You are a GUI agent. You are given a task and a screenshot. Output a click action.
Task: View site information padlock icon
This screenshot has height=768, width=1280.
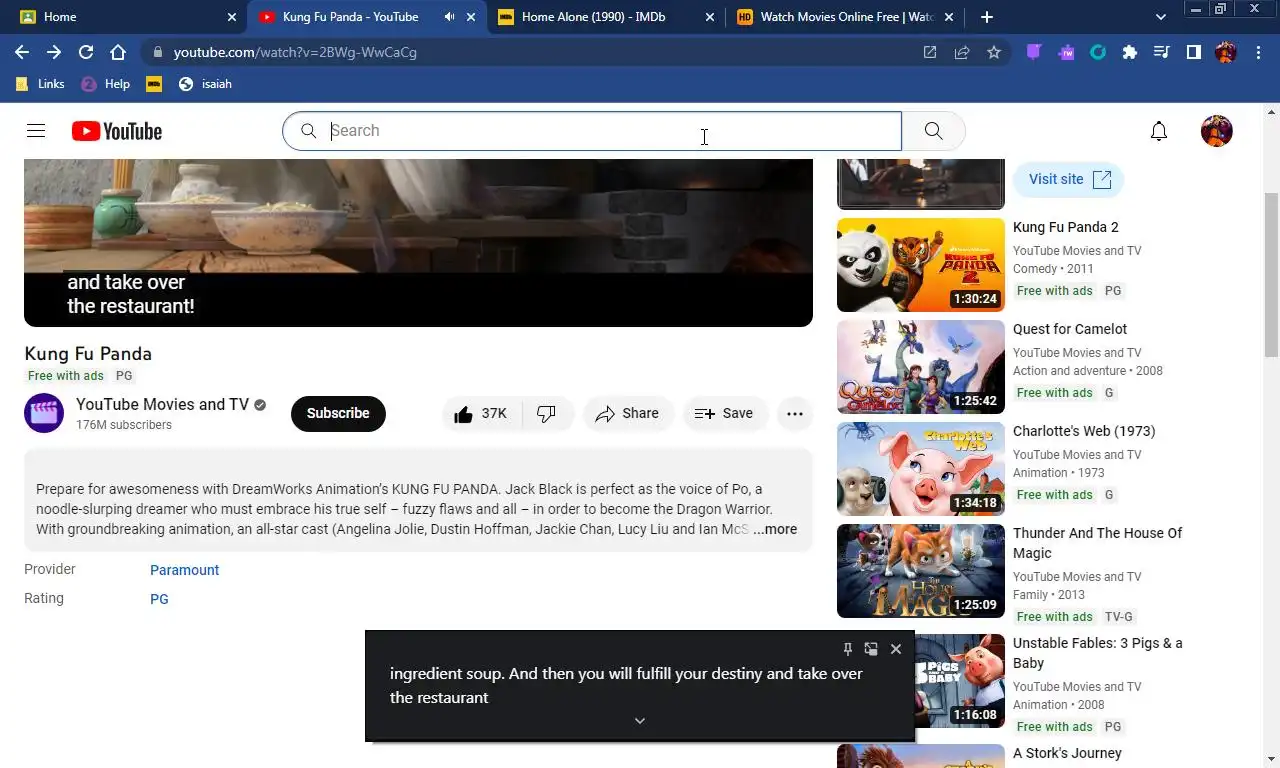[x=158, y=52]
